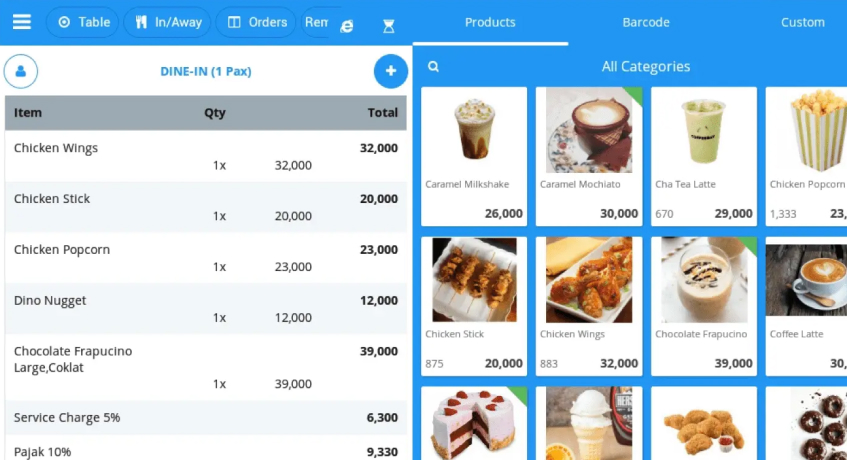The image size is (847, 460).
Task: Open the Table selection button
Action: click(x=84, y=22)
